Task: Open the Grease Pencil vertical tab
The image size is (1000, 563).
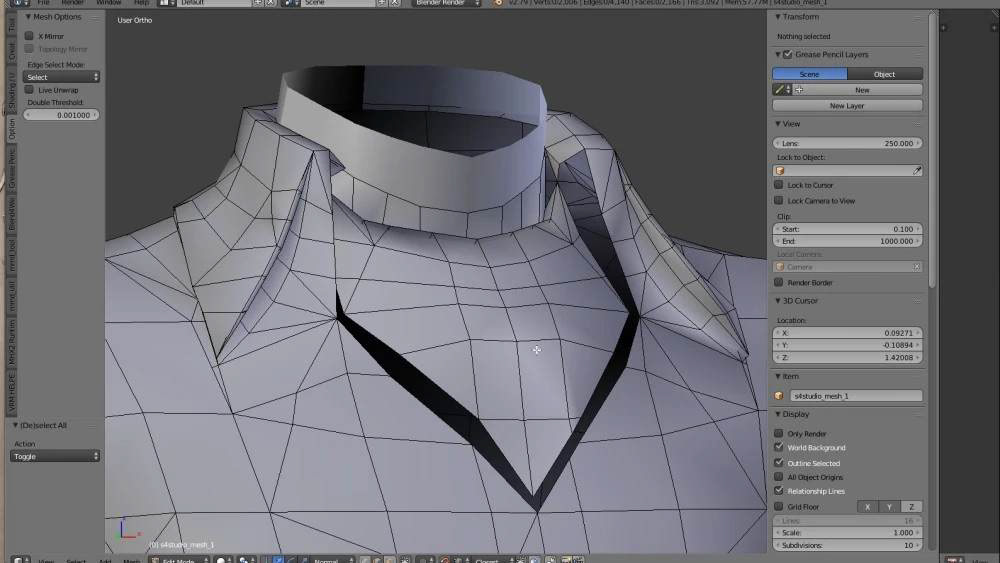Action: [x=11, y=167]
